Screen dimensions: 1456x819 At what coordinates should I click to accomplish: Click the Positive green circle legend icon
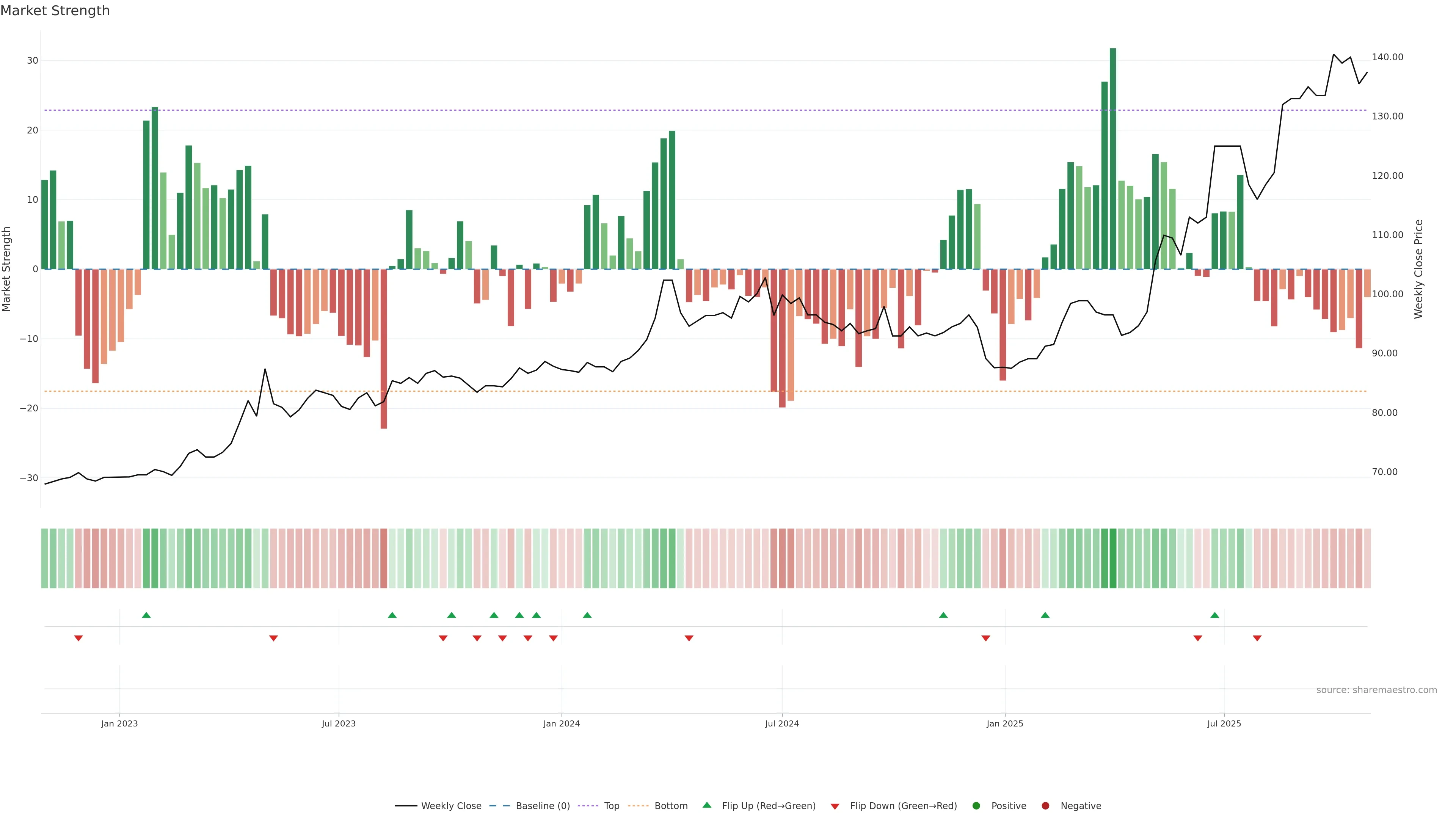[976, 806]
